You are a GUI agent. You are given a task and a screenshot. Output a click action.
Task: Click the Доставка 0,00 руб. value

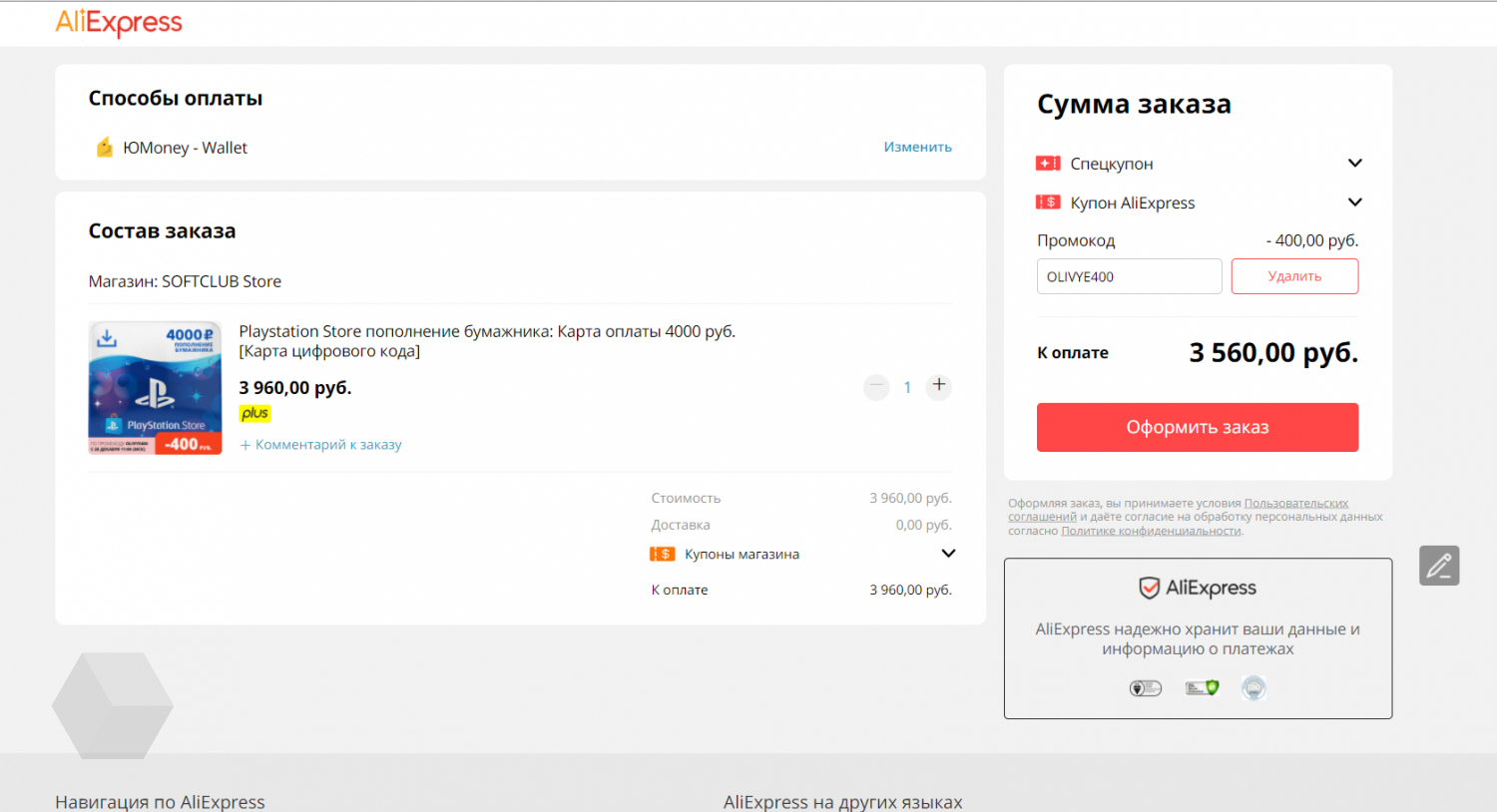click(x=923, y=525)
